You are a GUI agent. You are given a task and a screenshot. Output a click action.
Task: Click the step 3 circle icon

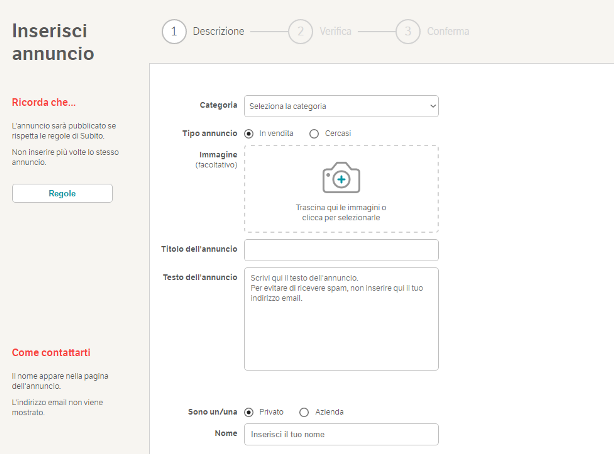[x=407, y=32]
